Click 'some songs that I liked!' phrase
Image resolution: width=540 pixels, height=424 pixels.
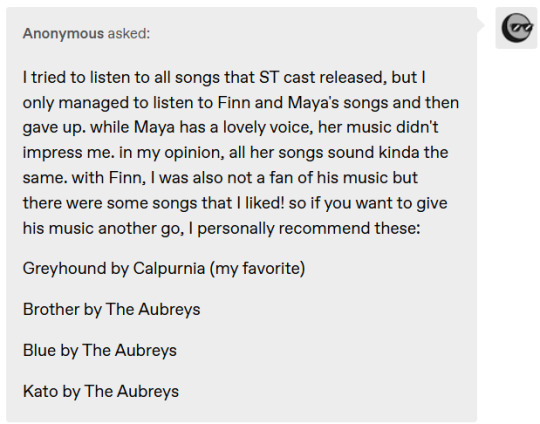196,203
